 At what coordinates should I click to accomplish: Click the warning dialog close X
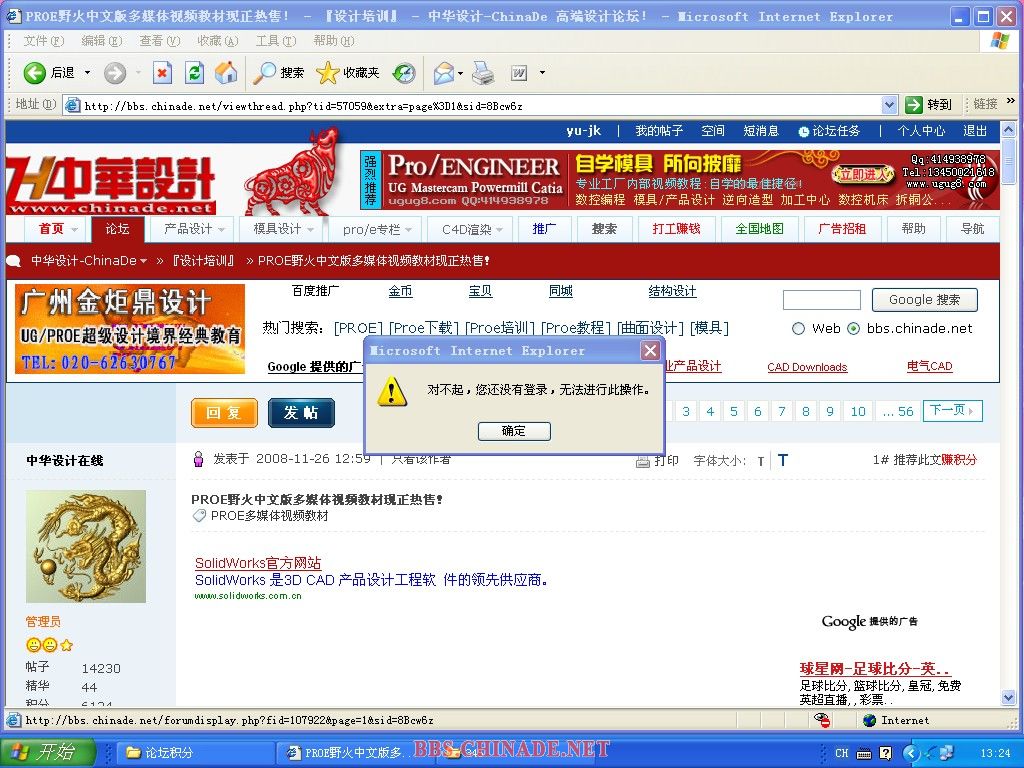(650, 351)
